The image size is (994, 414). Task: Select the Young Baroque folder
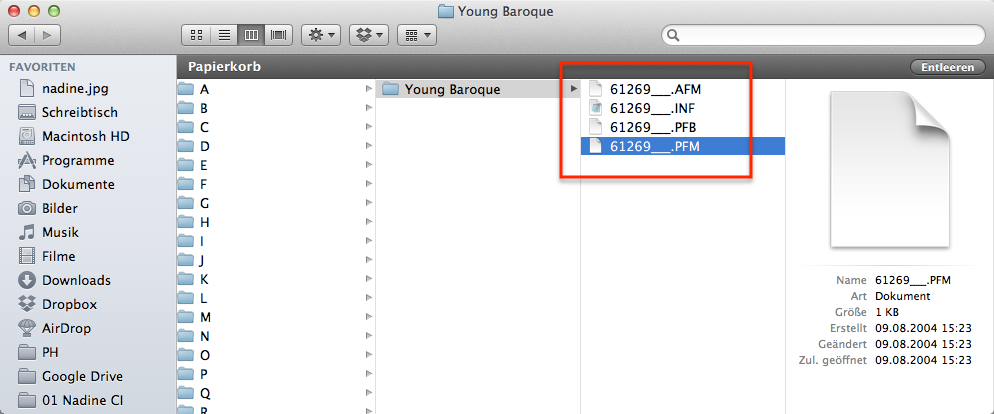(452, 89)
